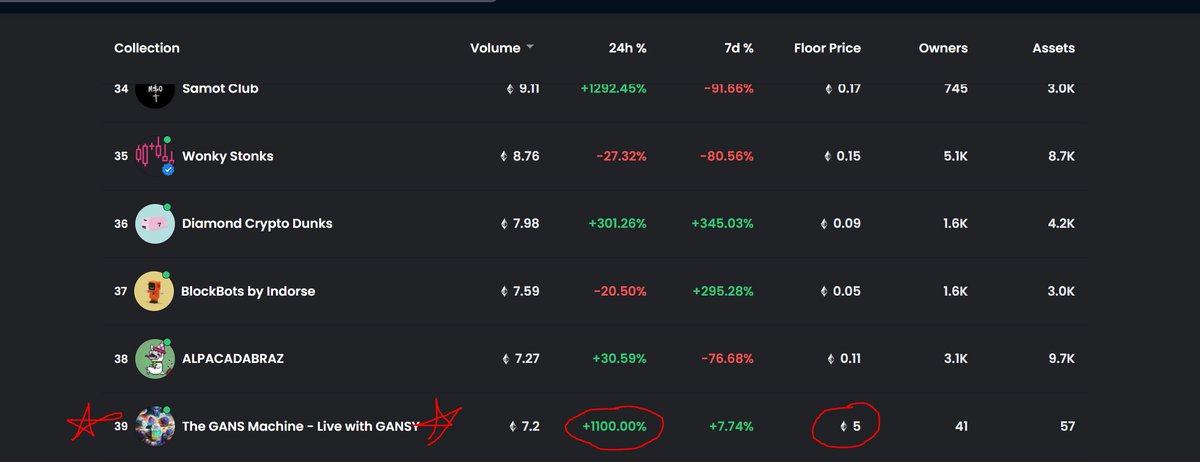Open the Diamond Crypto Dunks avatar
This screenshot has width=1200, height=462.
coord(154,223)
